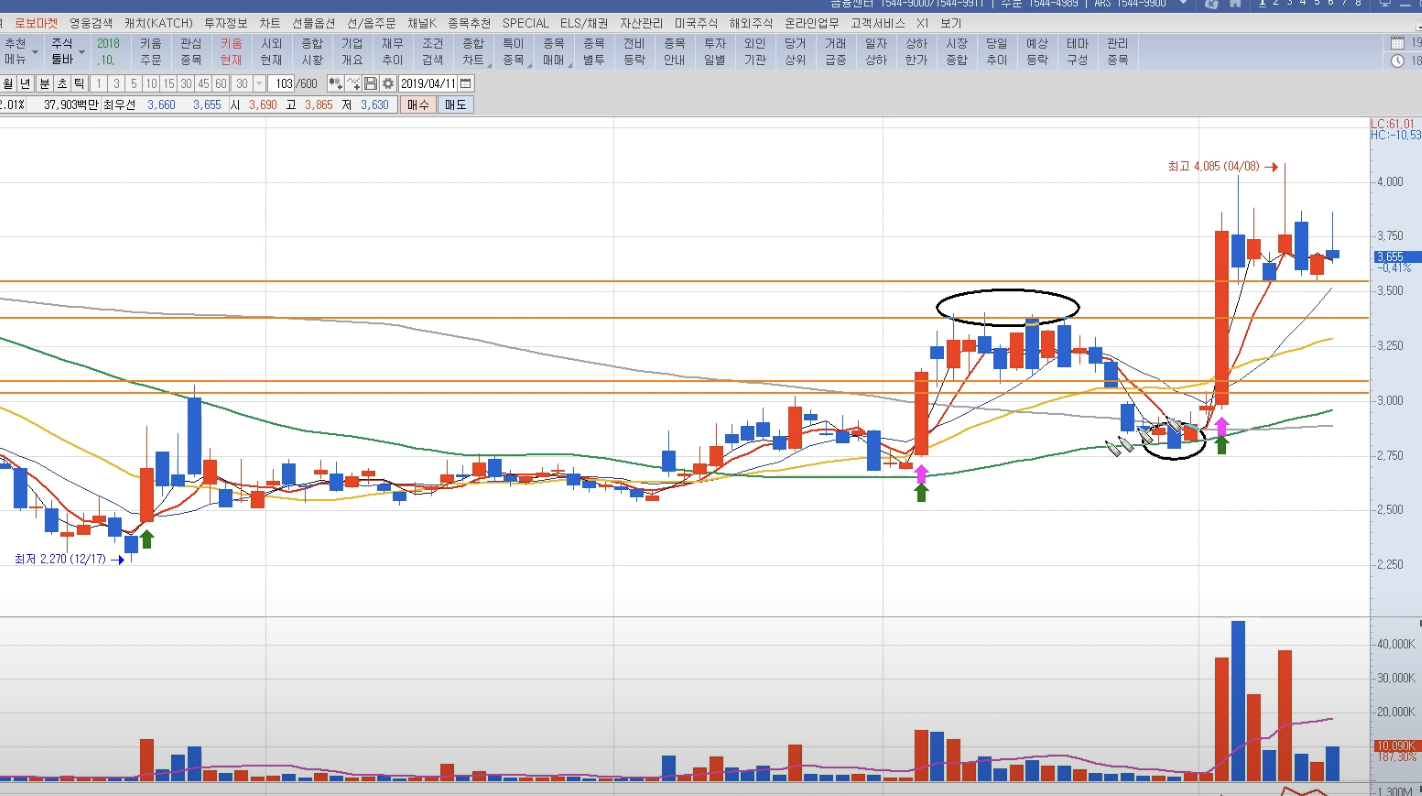The image size is (1422, 796).
Task: Switch chart to monthly (월) period
Action: pyautogui.click(x=8, y=84)
